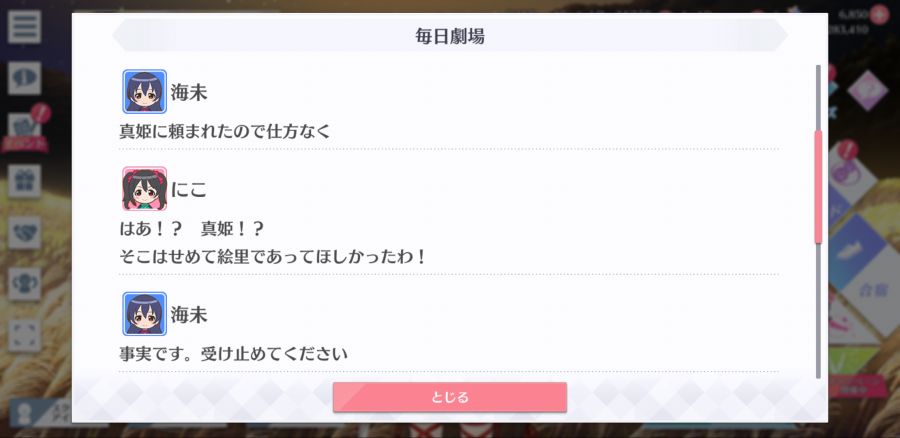Tap the にこ avatar thumbnail
The height and width of the screenshot is (438, 900).
[x=145, y=189]
